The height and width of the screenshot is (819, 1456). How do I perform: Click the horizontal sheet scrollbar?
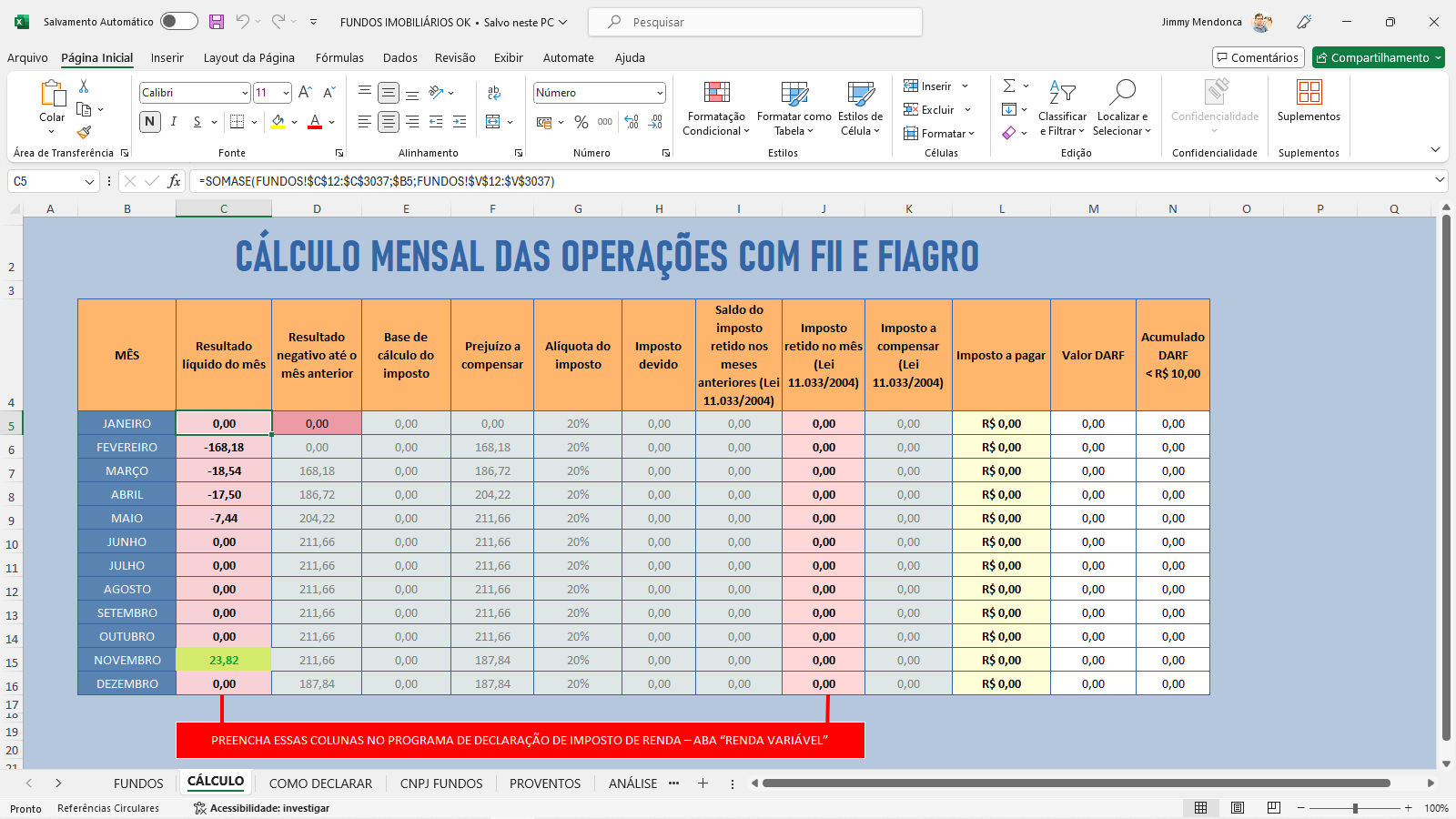pyautogui.click(x=1077, y=783)
